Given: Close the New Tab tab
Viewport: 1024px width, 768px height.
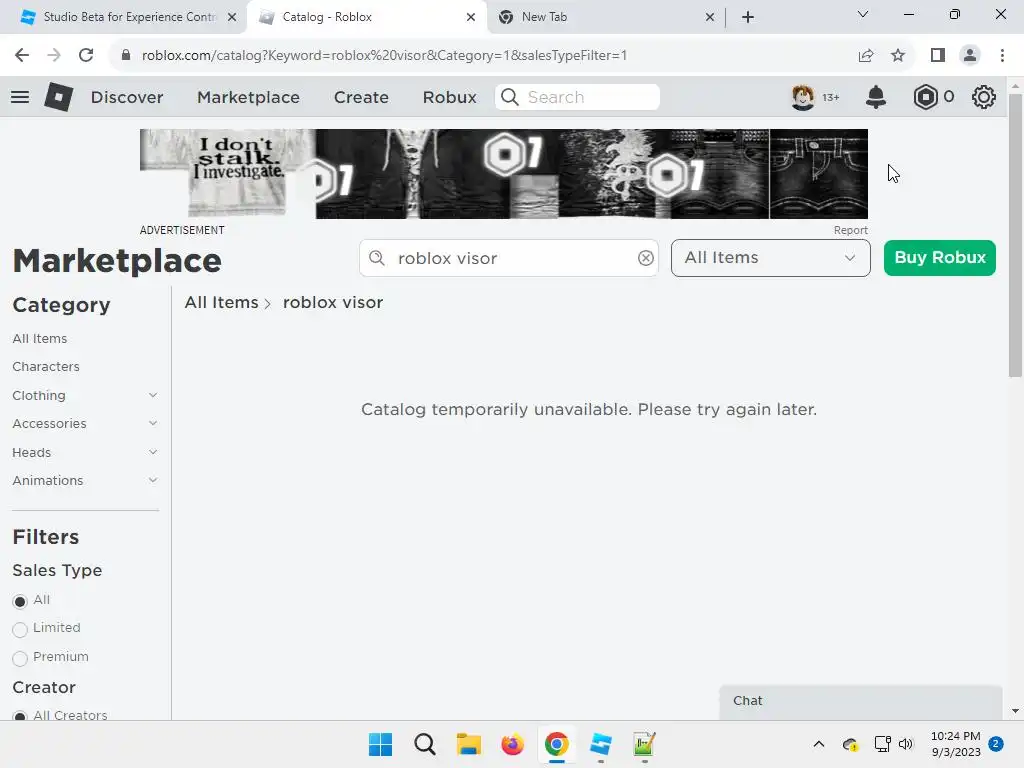Looking at the screenshot, I should tap(710, 17).
